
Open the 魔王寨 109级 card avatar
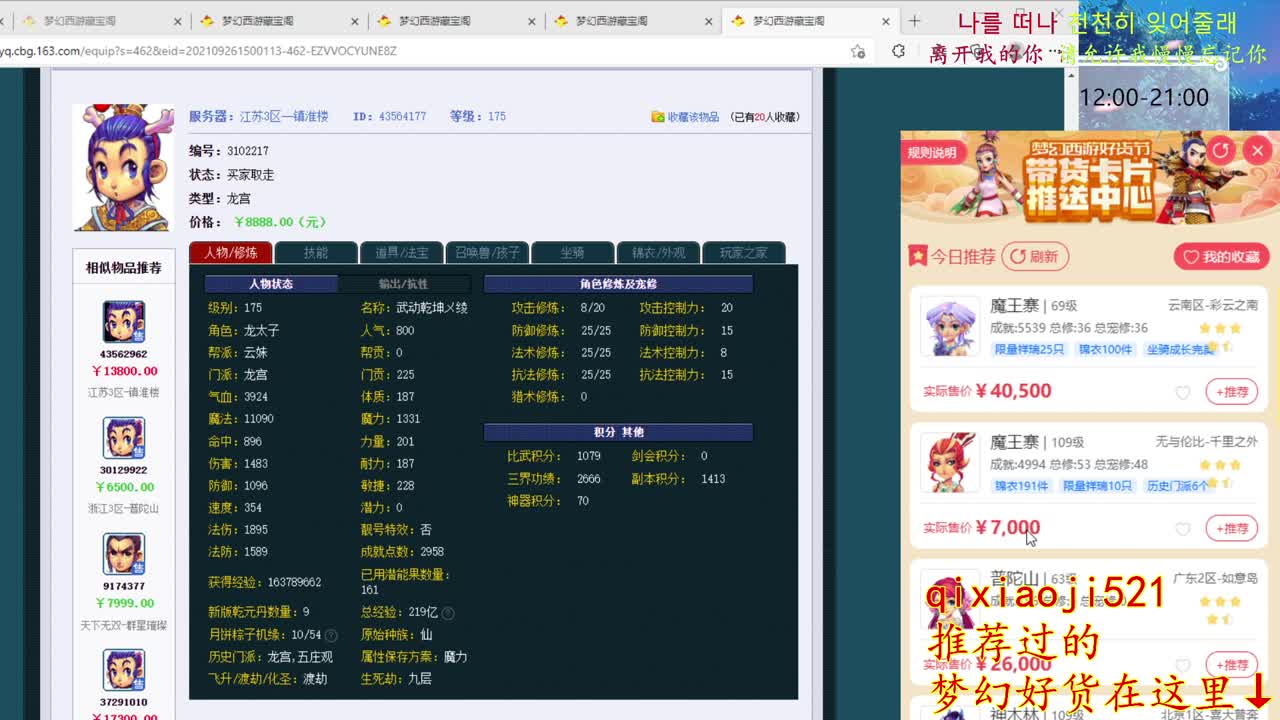[x=949, y=462]
